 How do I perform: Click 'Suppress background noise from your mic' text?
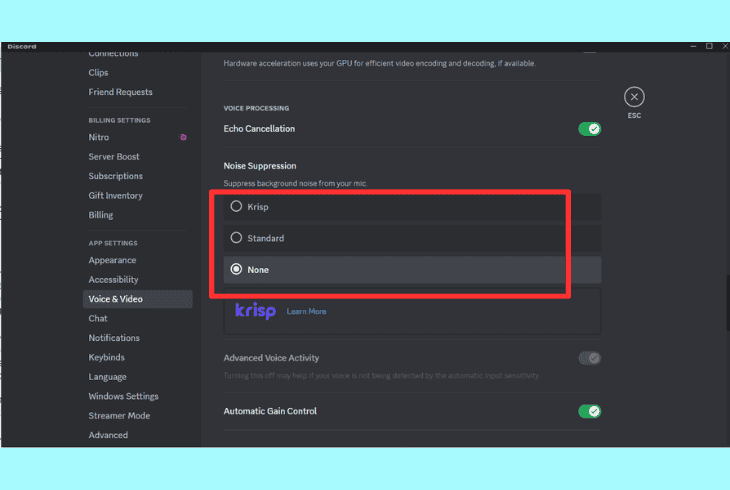pyautogui.click(x=295, y=184)
